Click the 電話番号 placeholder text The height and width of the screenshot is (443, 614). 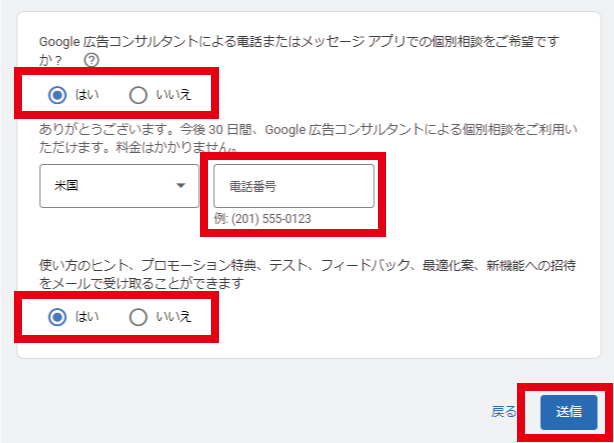[x=253, y=186]
